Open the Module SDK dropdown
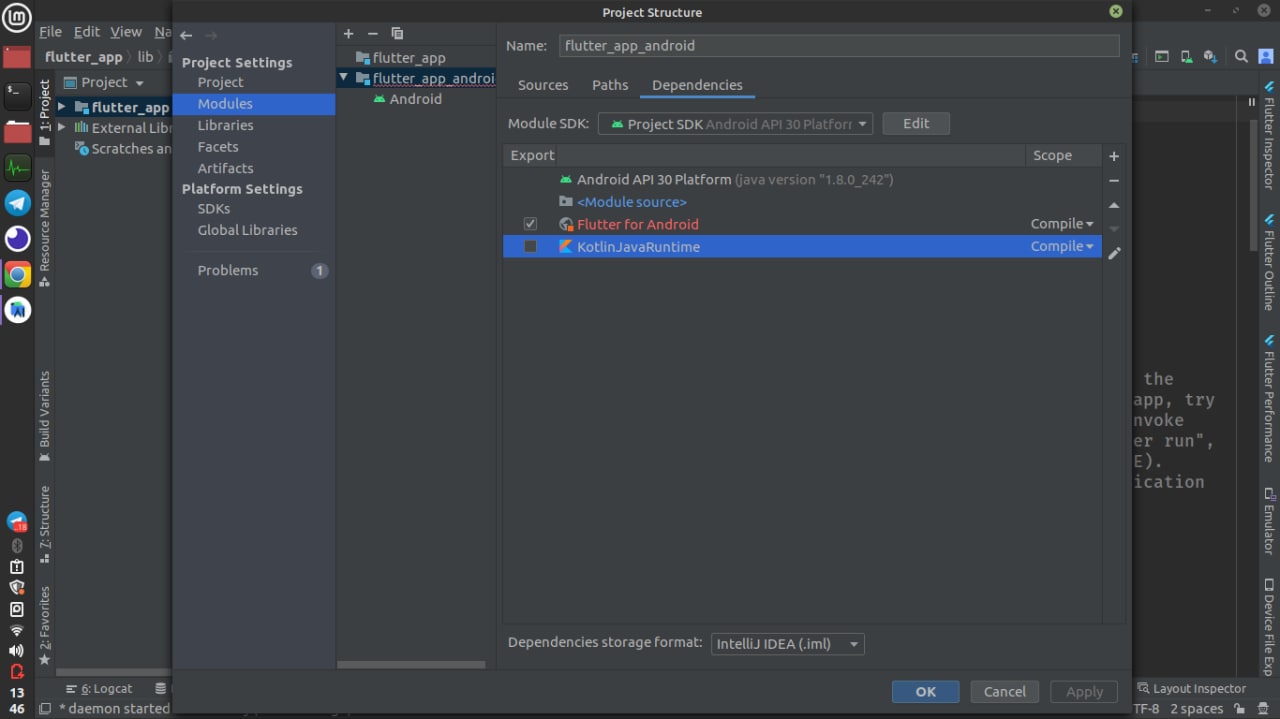1280x719 pixels. (x=735, y=124)
